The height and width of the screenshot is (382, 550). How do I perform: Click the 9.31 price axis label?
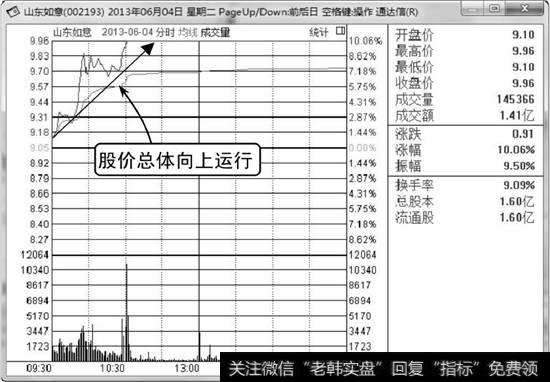40,117
